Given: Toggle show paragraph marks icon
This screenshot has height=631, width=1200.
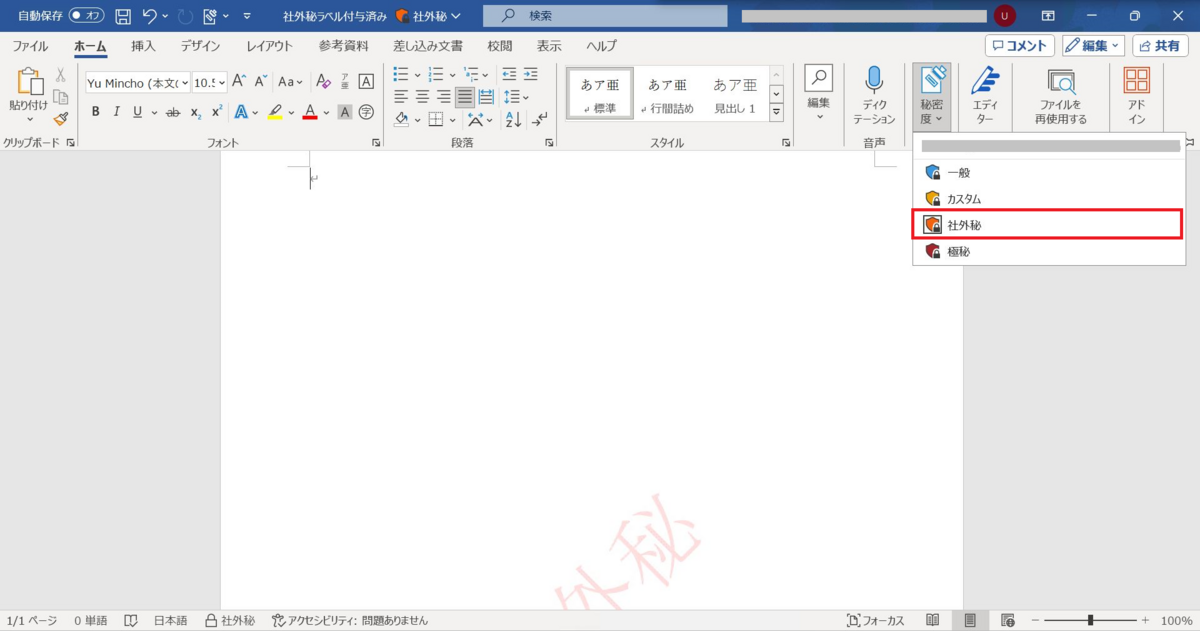Looking at the screenshot, I should tap(540, 119).
